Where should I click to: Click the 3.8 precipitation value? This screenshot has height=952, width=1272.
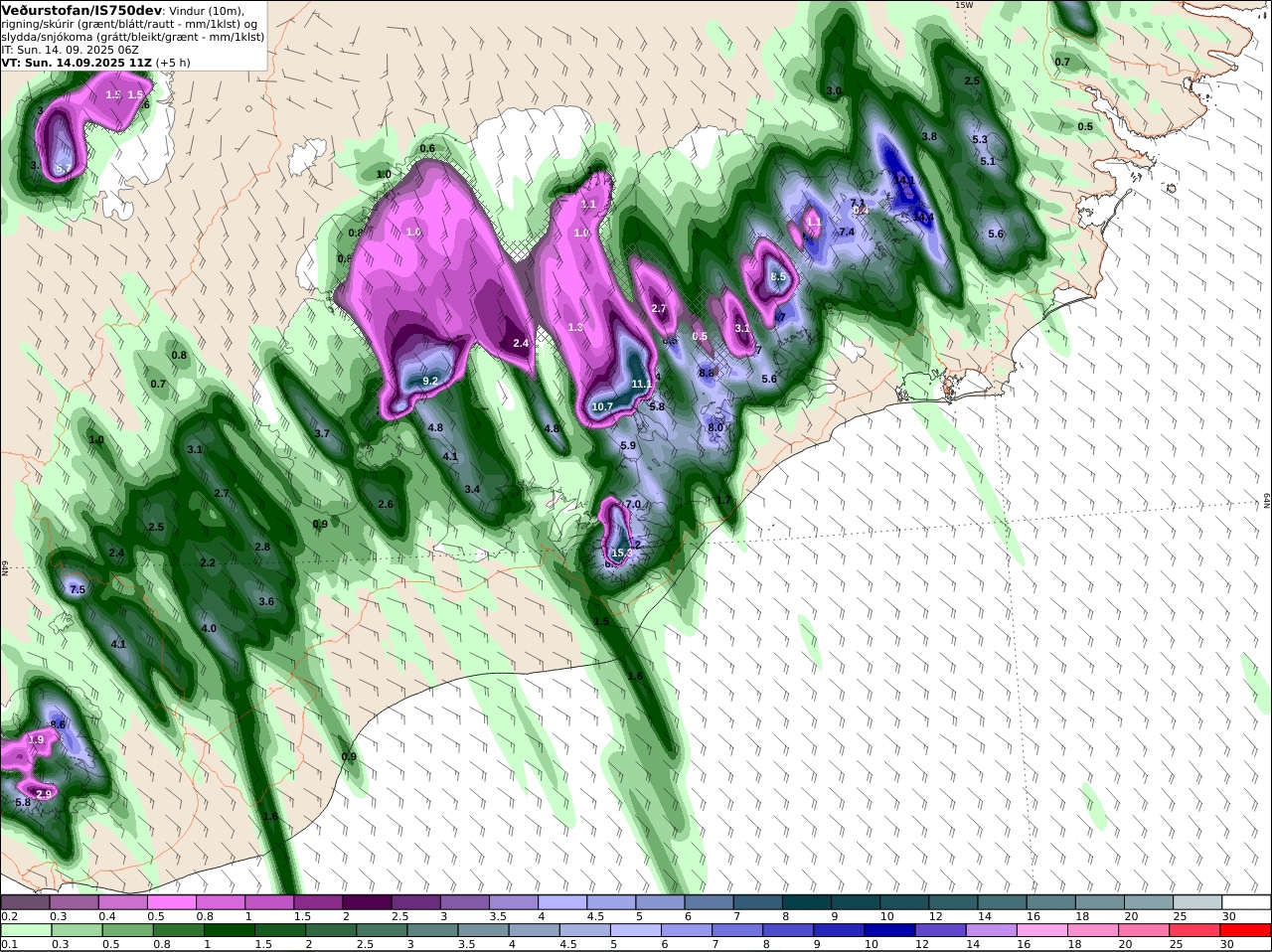(x=929, y=136)
